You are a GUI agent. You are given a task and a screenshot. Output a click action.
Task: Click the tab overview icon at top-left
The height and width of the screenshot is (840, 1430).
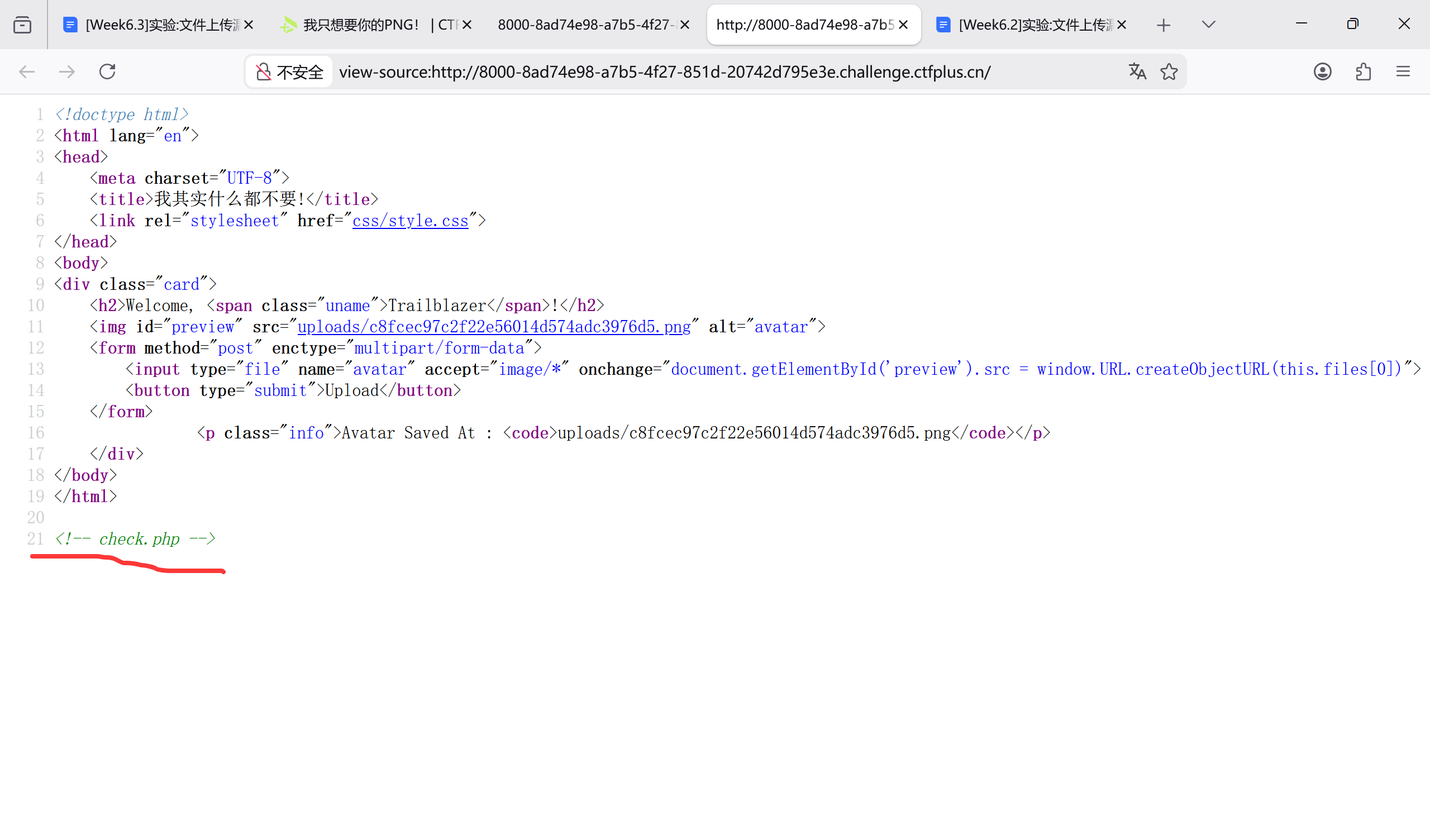pos(22,25)
